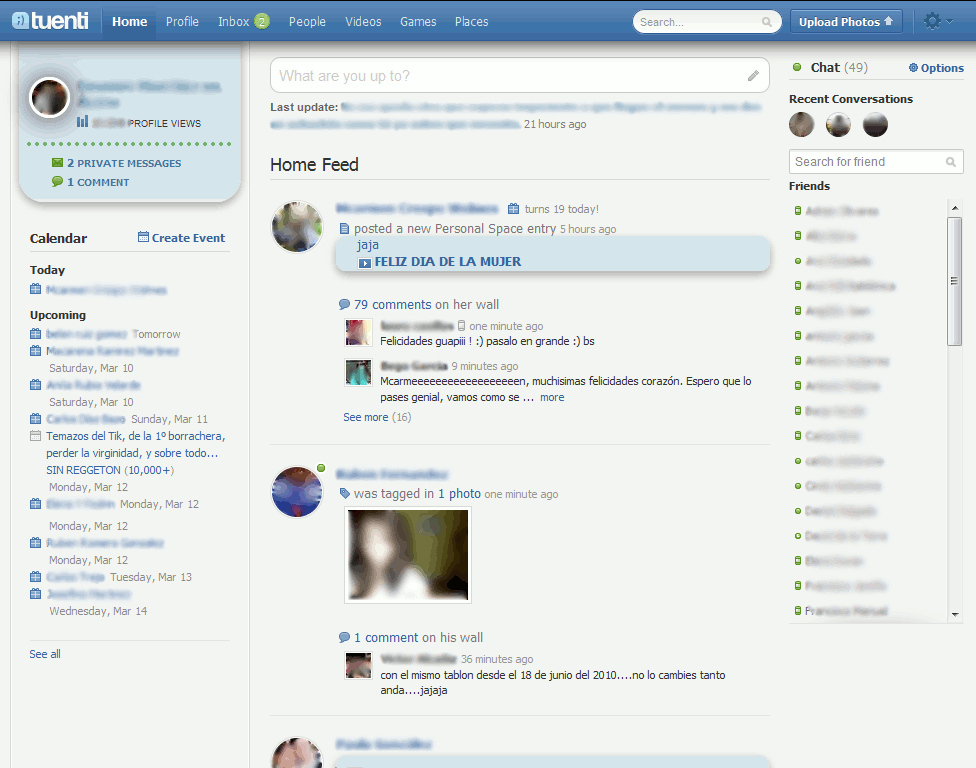Click the Search for friend field
The height and width of the screenshot is (768, 976).
pos(866,162)
